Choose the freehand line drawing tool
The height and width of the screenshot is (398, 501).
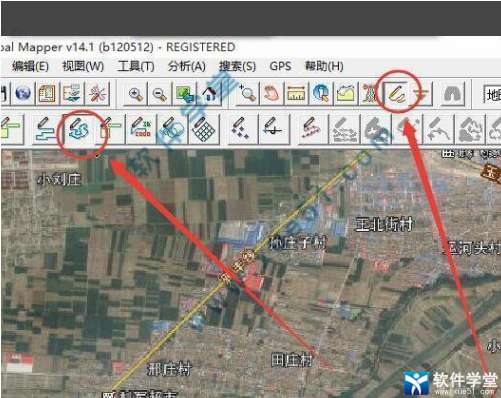[79, 129]
